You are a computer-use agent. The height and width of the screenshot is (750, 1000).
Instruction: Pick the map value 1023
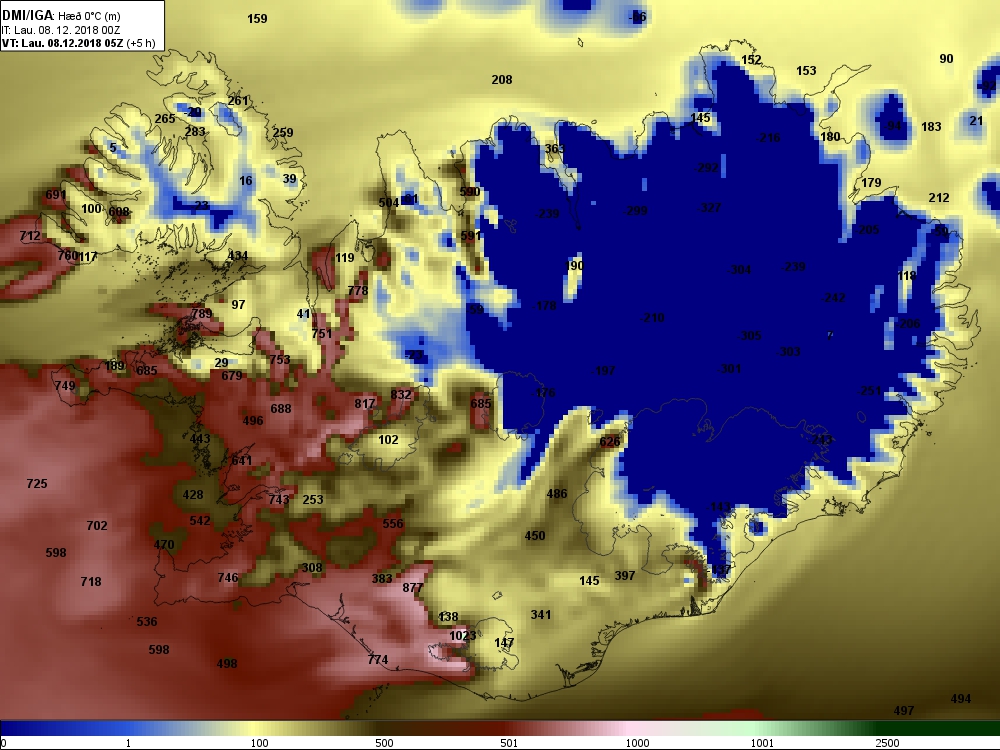click(462, 636)
